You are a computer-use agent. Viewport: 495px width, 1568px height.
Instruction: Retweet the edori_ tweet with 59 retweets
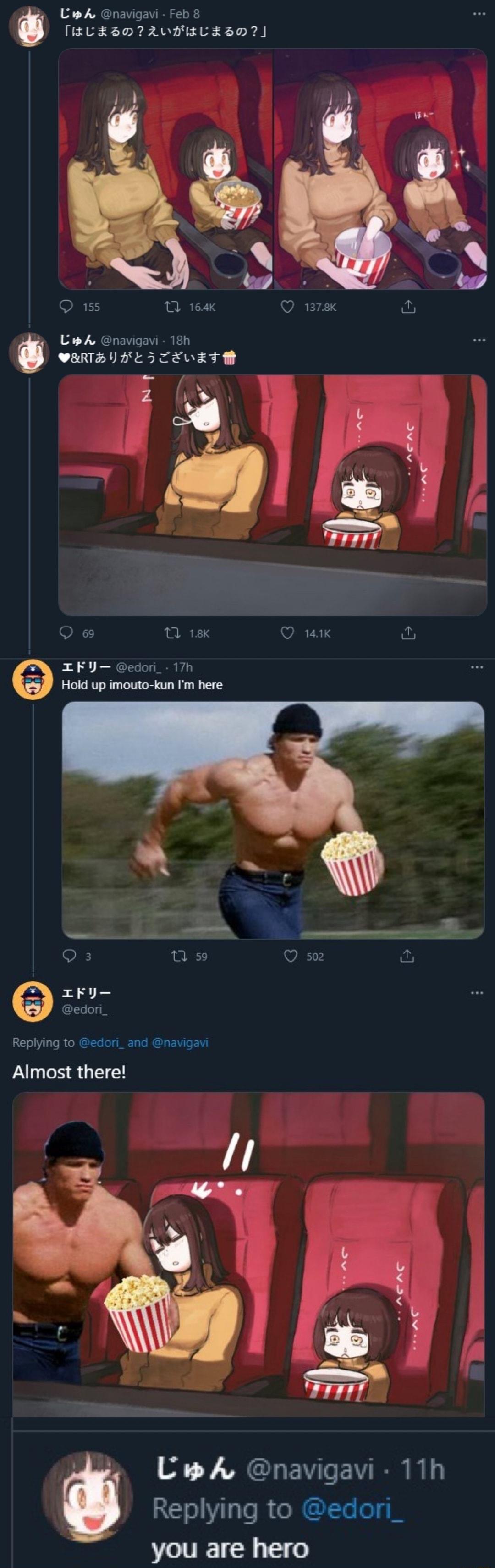[x=178, y=956]
